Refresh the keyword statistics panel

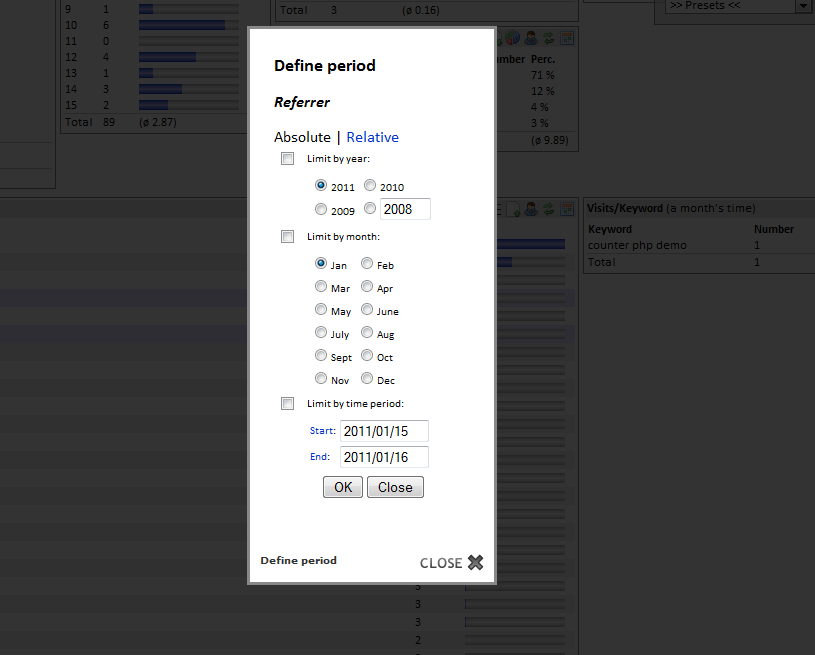[548, 207]
